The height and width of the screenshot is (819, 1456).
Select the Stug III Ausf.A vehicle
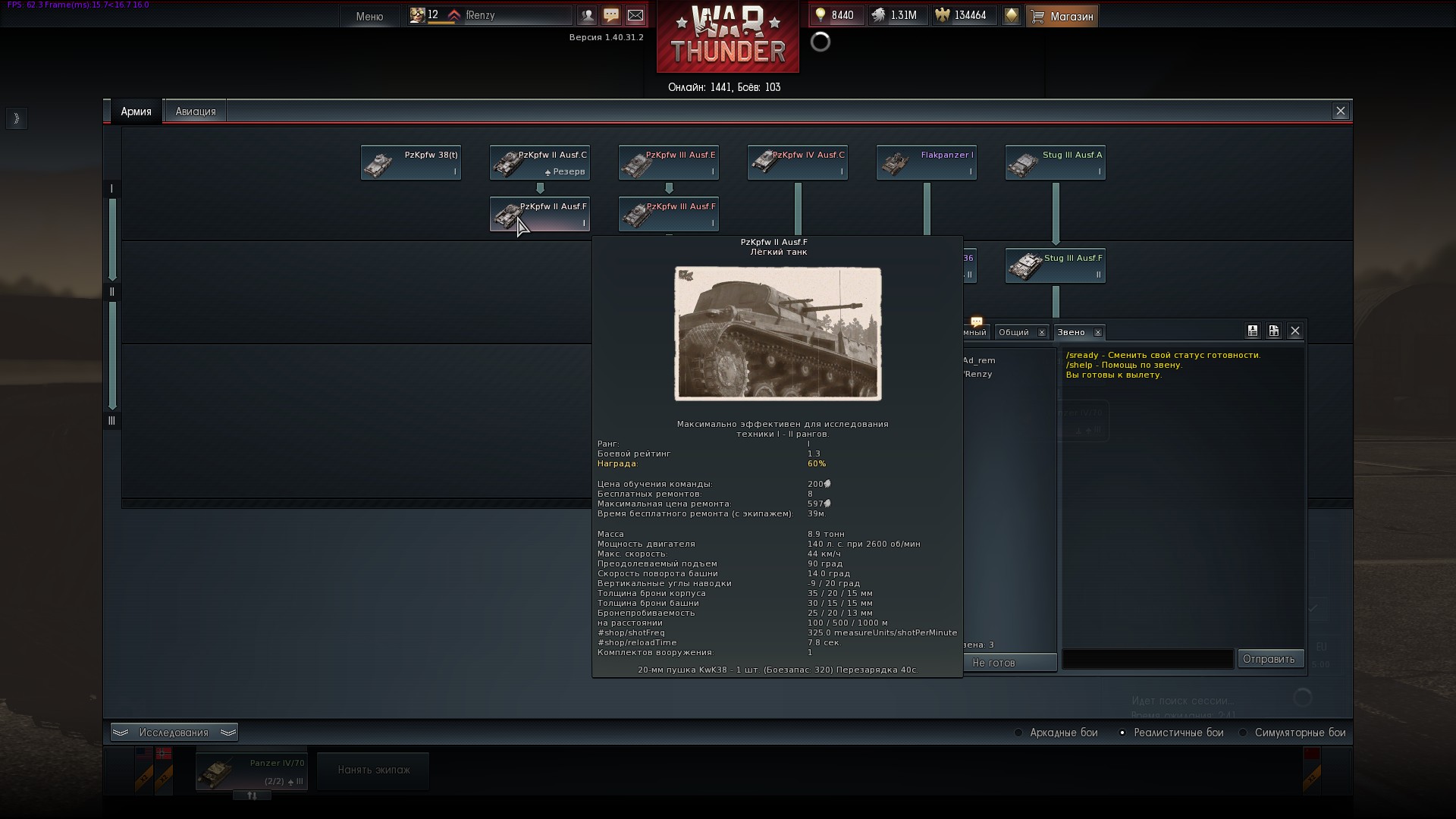tap(1056, 163)
